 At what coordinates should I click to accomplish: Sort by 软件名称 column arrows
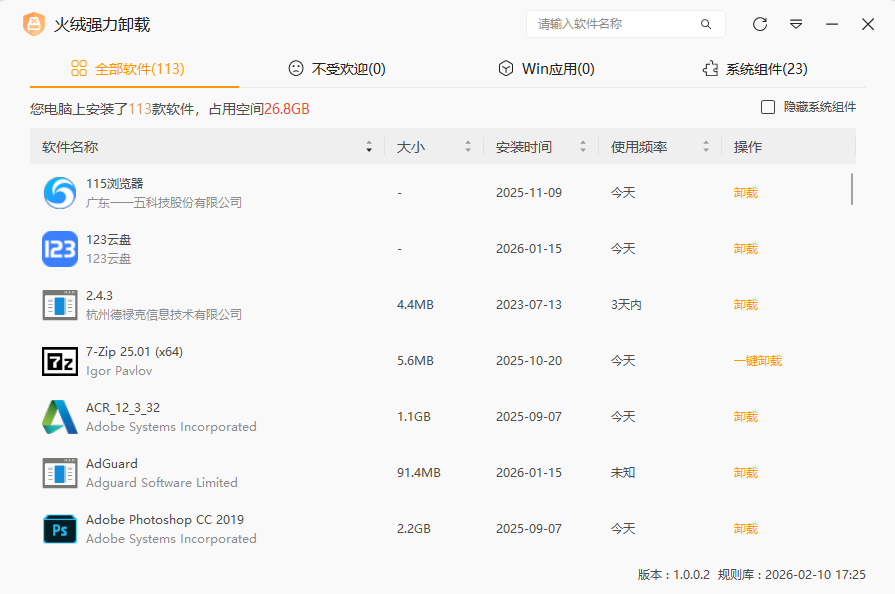(x=369, y=147)
